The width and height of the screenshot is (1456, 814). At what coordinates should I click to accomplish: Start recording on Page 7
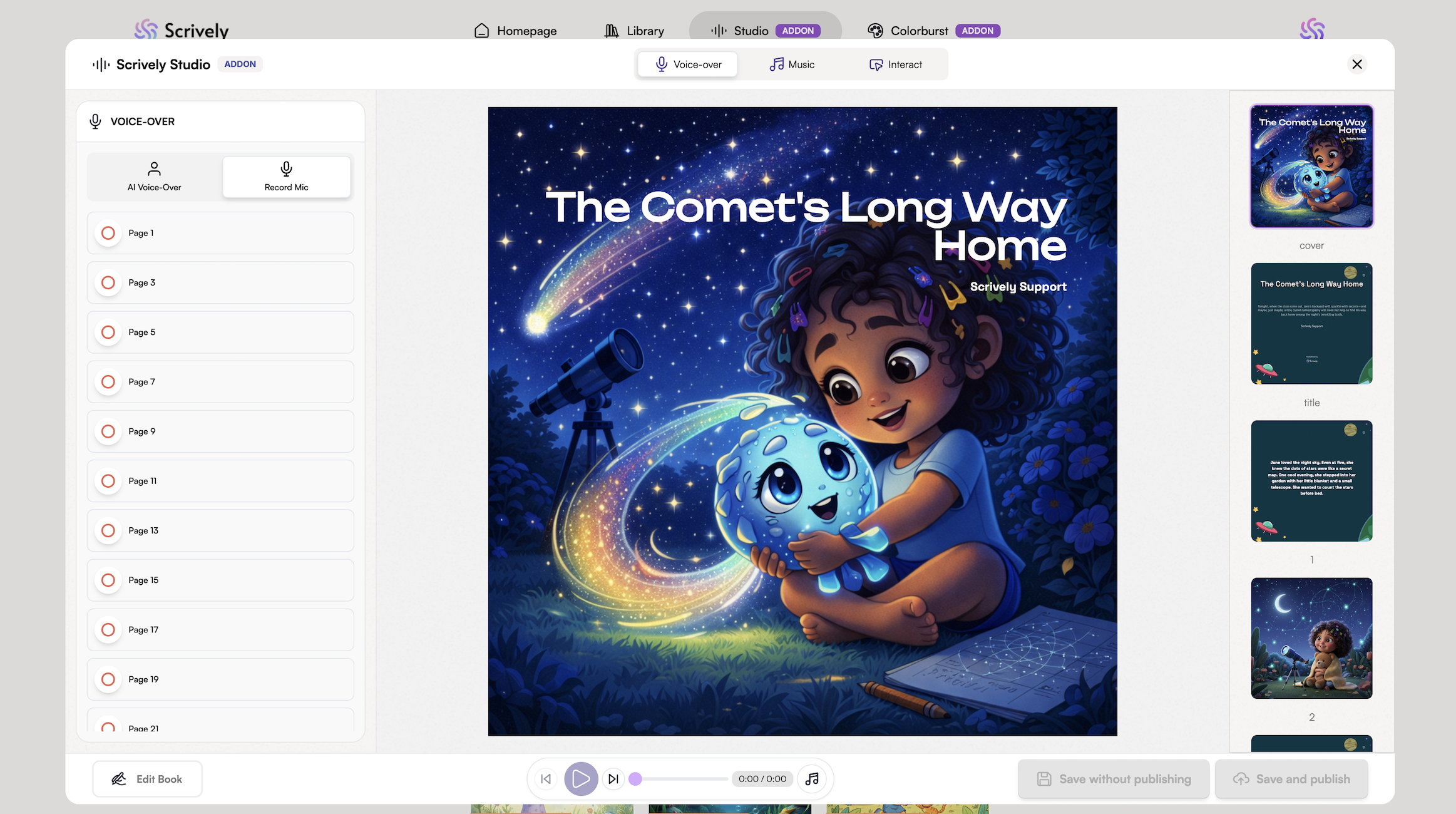[108, 382]
